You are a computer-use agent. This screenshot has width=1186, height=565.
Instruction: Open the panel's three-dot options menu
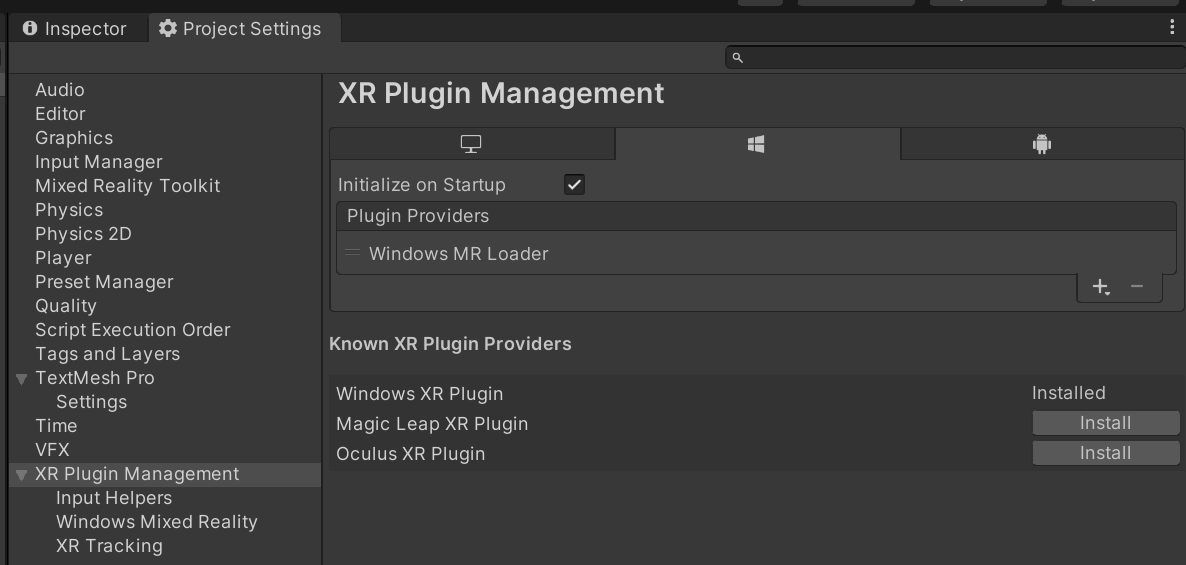(1172, 28)
